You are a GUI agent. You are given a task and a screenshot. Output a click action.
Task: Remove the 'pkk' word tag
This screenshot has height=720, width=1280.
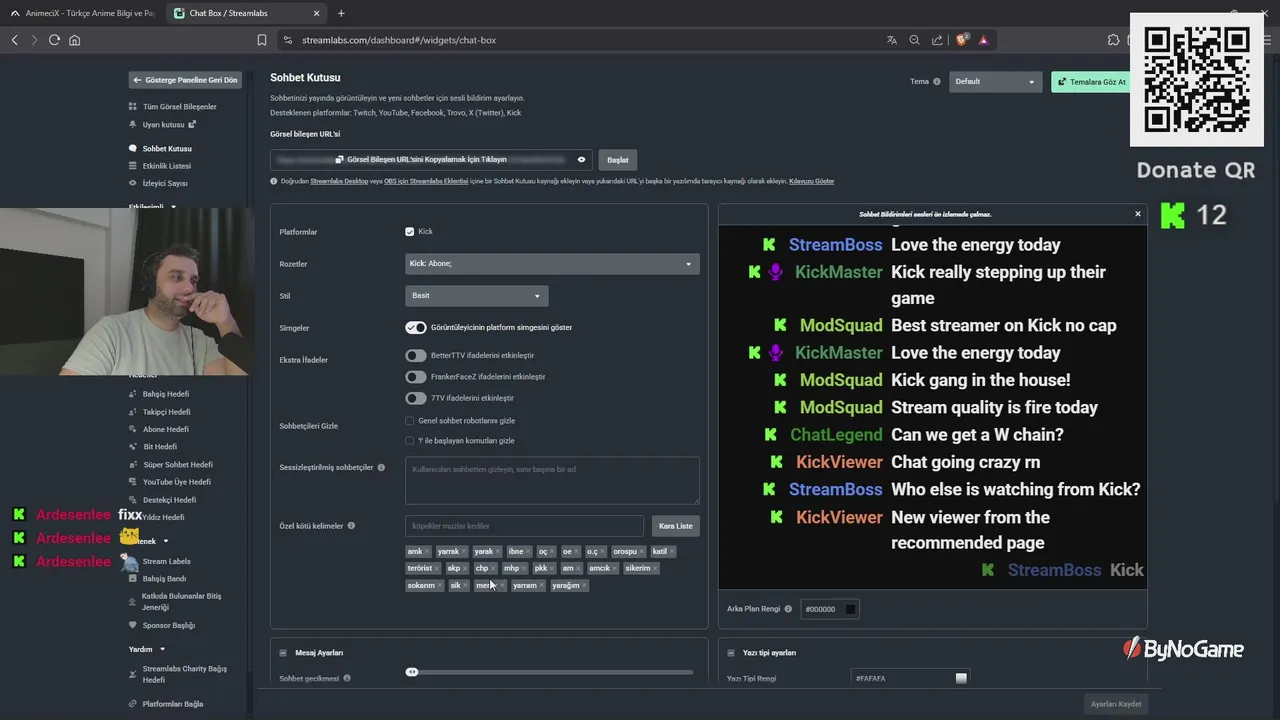click(552, 568)
